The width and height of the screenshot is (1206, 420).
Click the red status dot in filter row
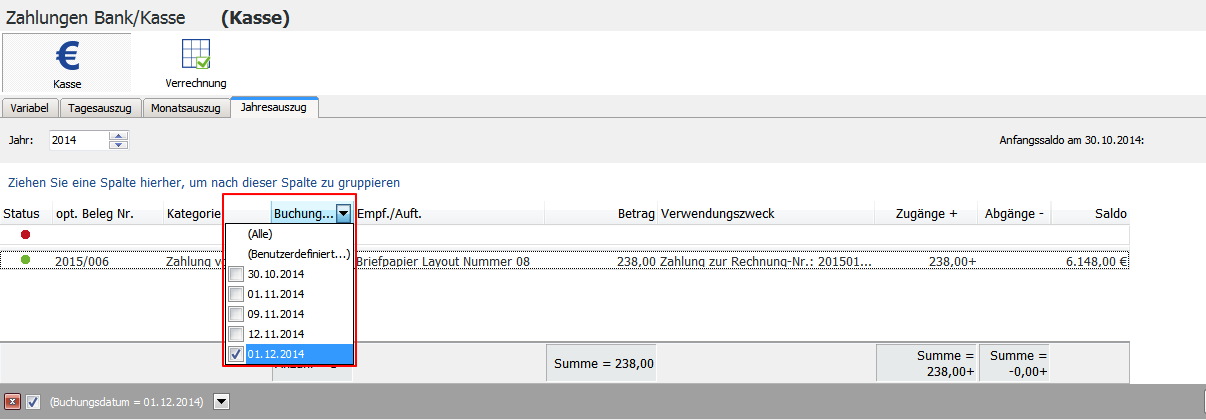[25, 234]
